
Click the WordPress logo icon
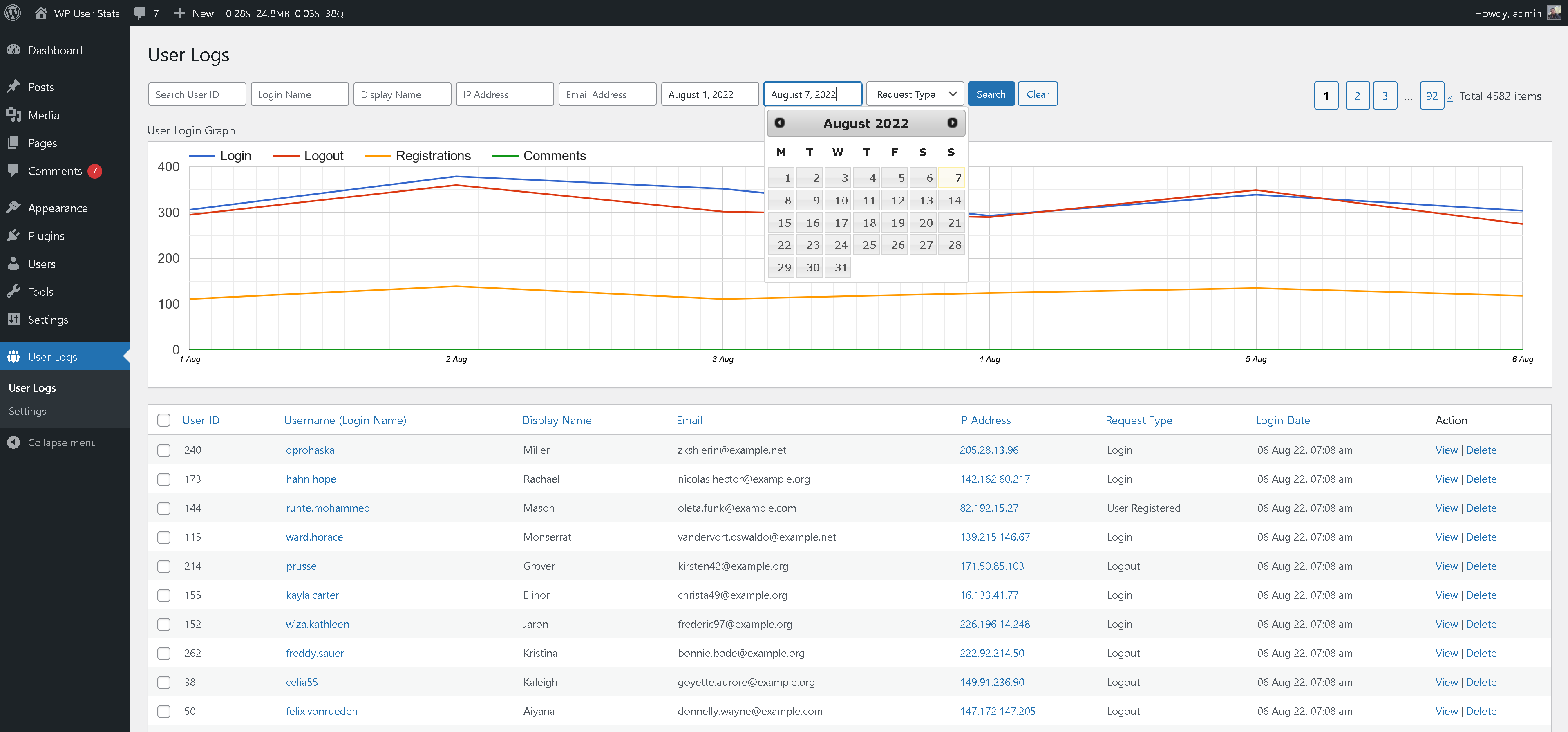pyautogui.click(x=13, y=13)
